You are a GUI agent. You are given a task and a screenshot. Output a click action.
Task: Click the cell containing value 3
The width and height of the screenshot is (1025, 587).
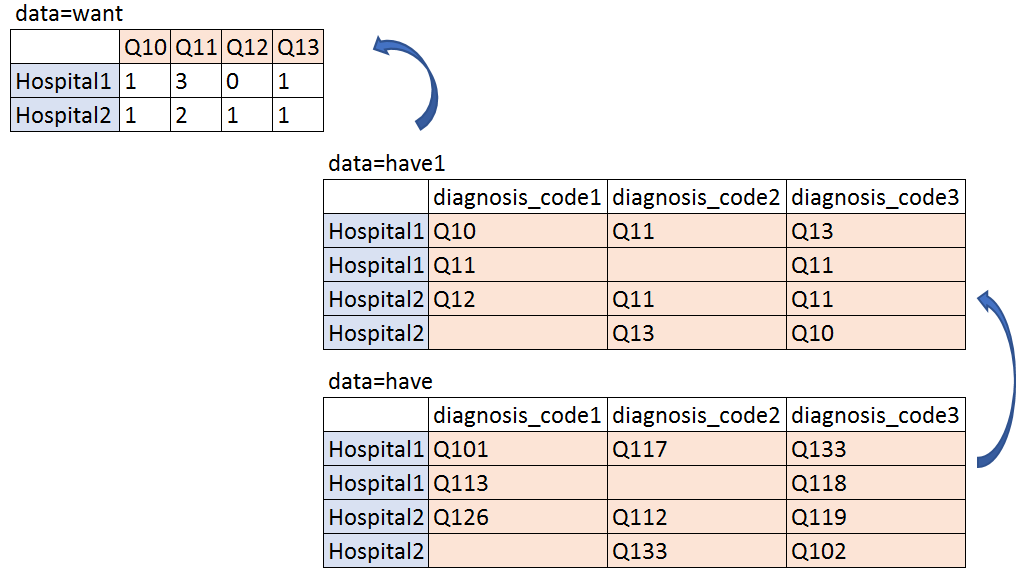click(196, 81)
